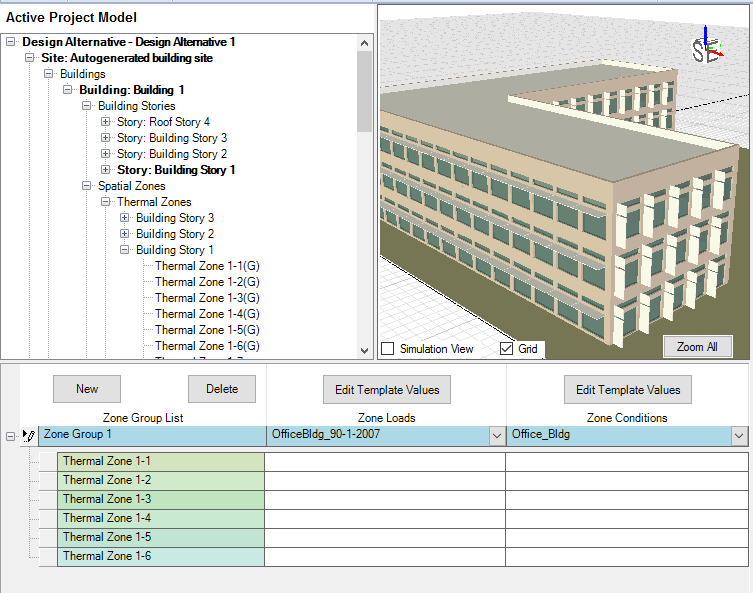Select Thermal Zone 1-3(G) in the tree
The image size is (753, 593).
pyautogui.click(x=207, y=298)
